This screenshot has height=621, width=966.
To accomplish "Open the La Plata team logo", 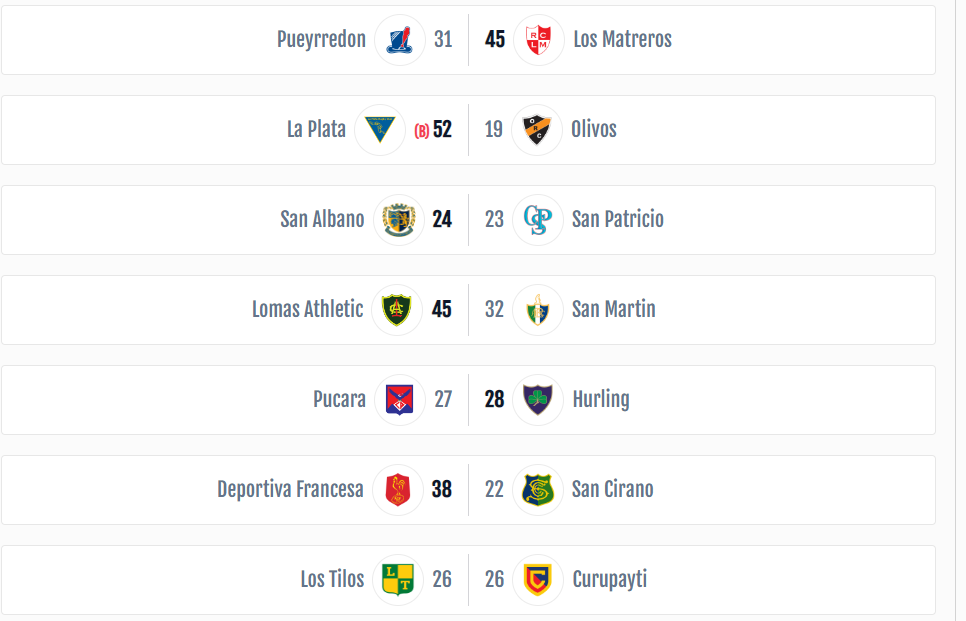I will click(x=380, y=130).
